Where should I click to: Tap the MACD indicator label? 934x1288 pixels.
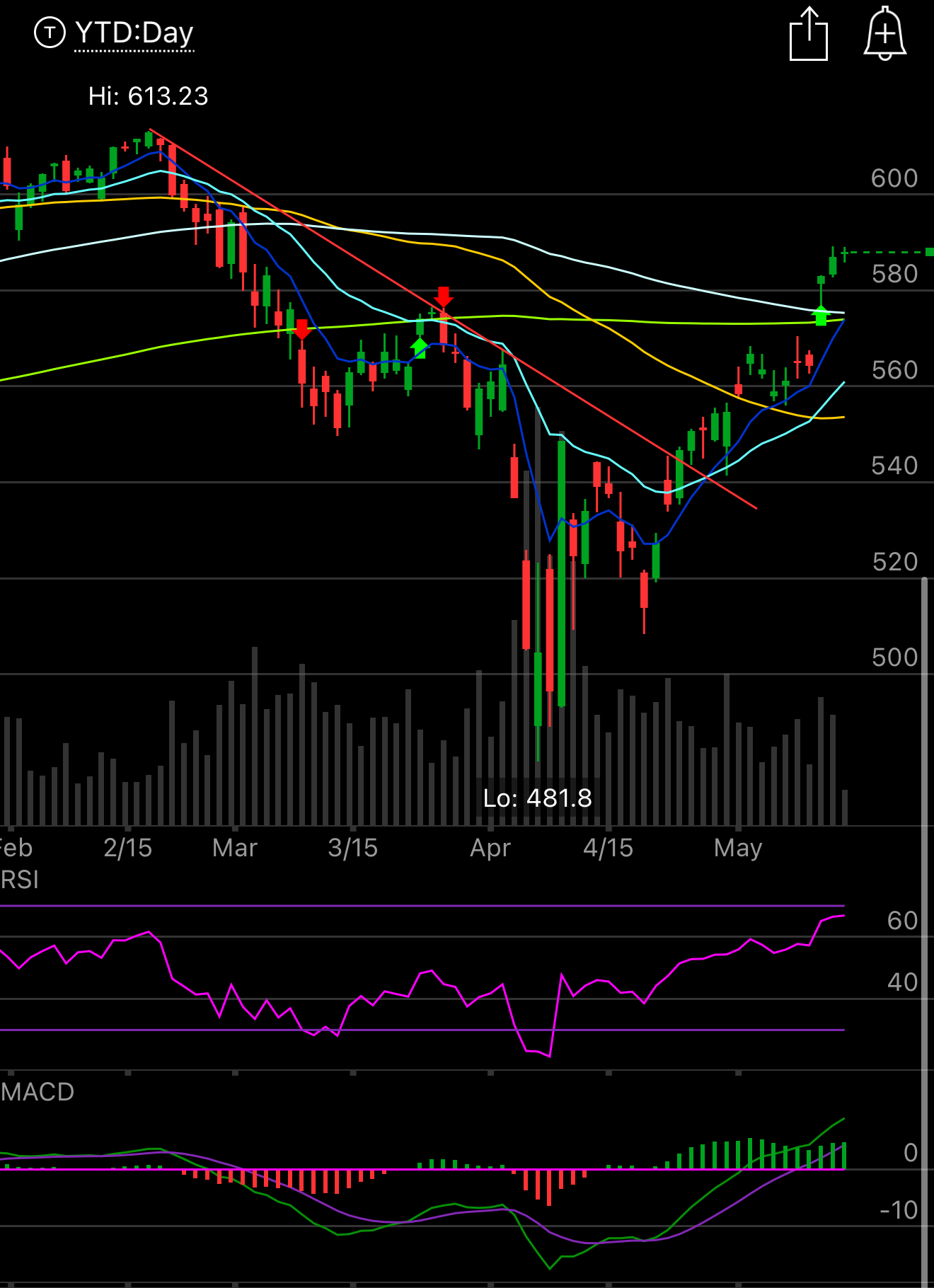pyautogui.click(x=38, y=1091)
